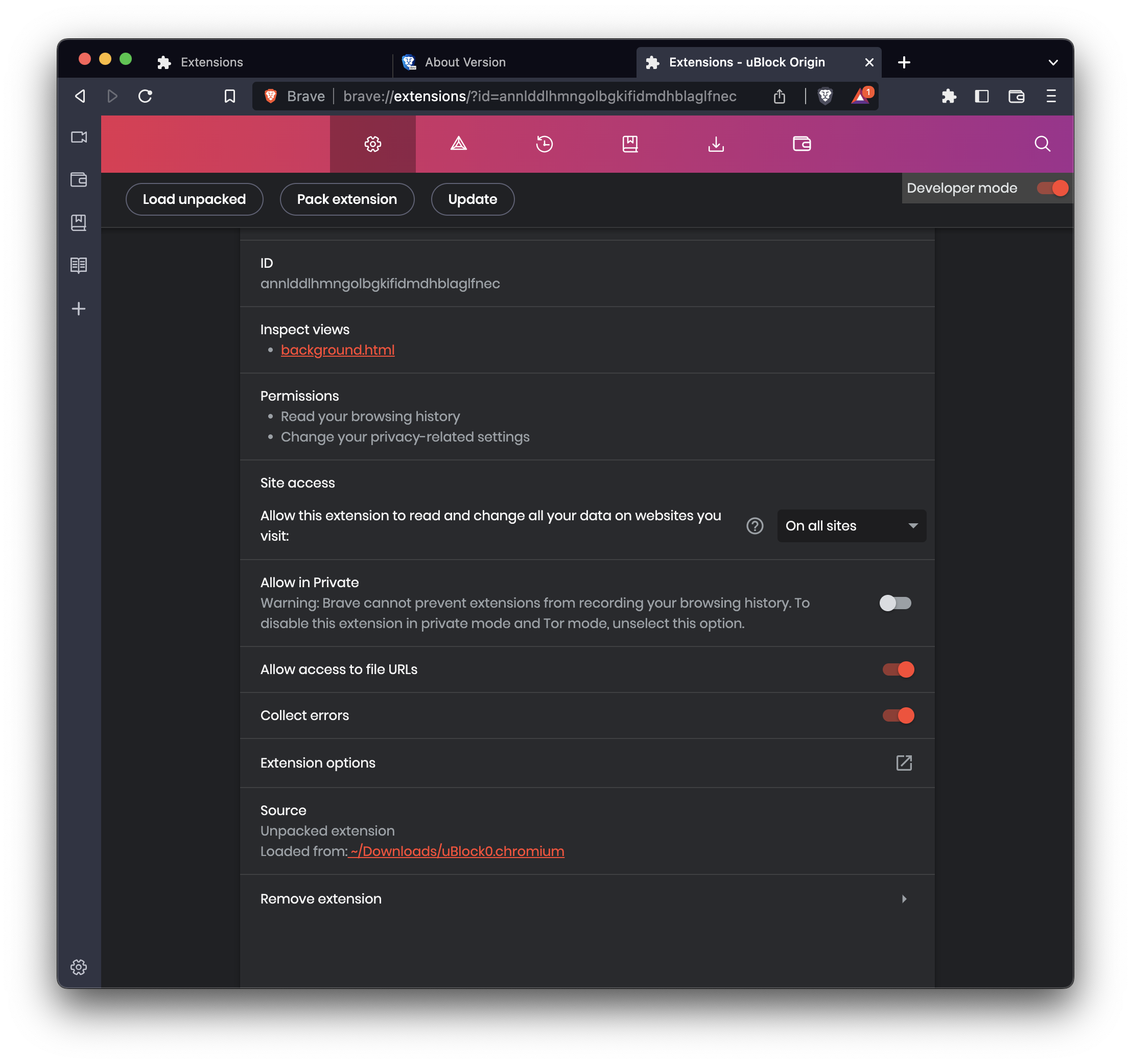Click the Wallet icon in pink toolbar
The image size is (1131, 1064).
point(801,144)
